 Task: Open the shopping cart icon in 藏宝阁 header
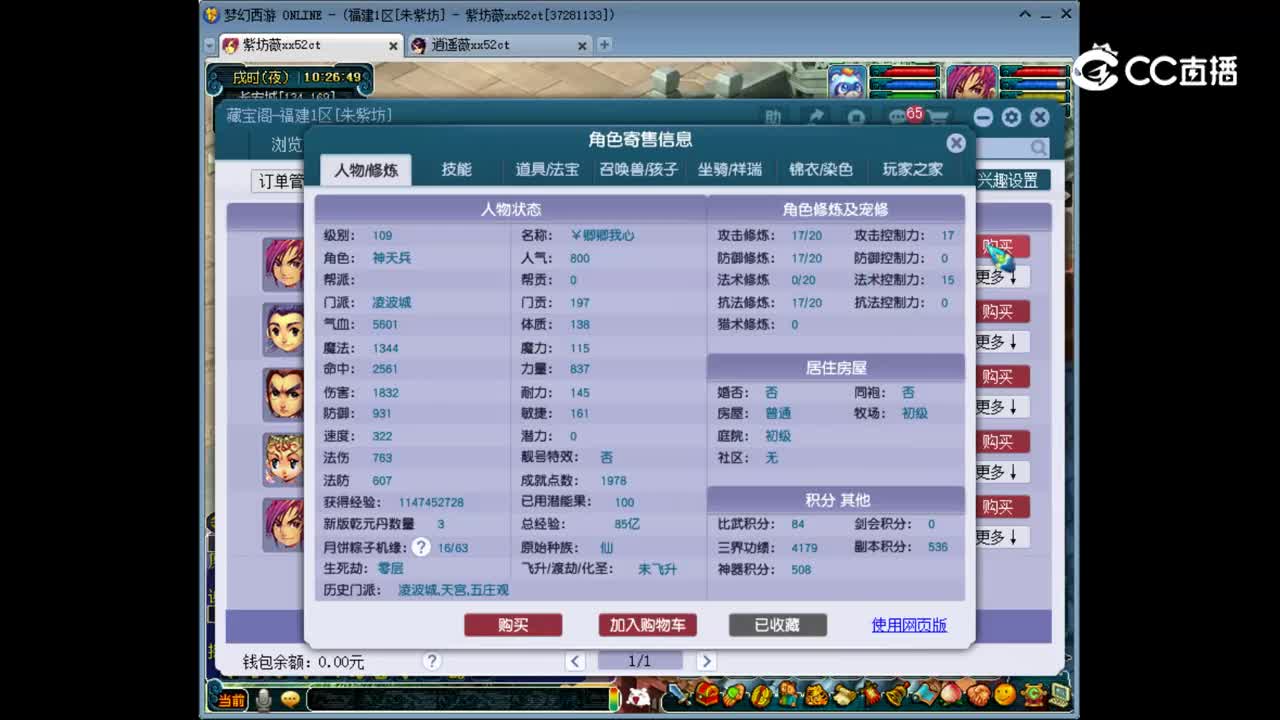(x=937, y=117)
